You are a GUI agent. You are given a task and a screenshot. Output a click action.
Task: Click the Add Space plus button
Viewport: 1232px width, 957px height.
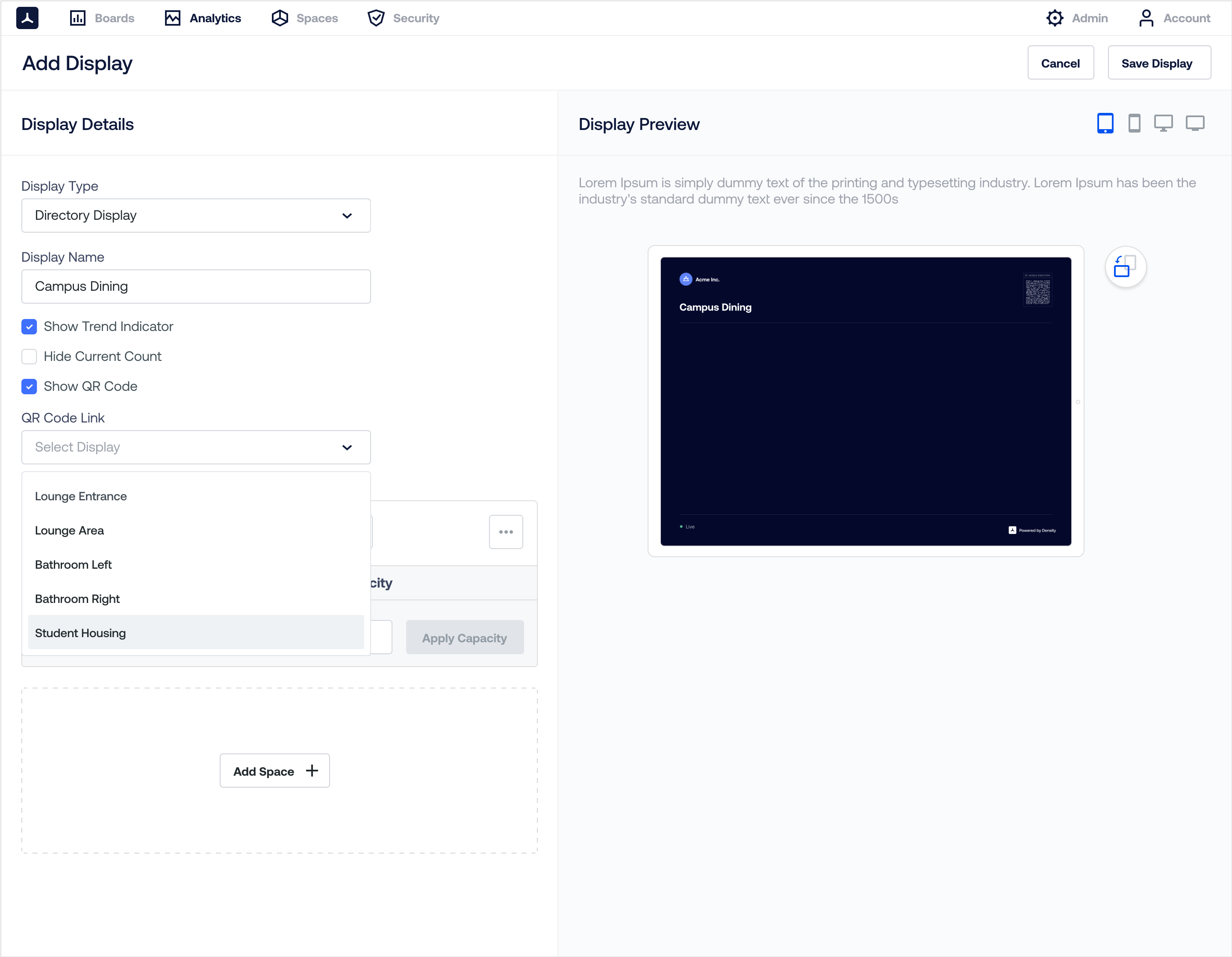[x=275, y=771]
